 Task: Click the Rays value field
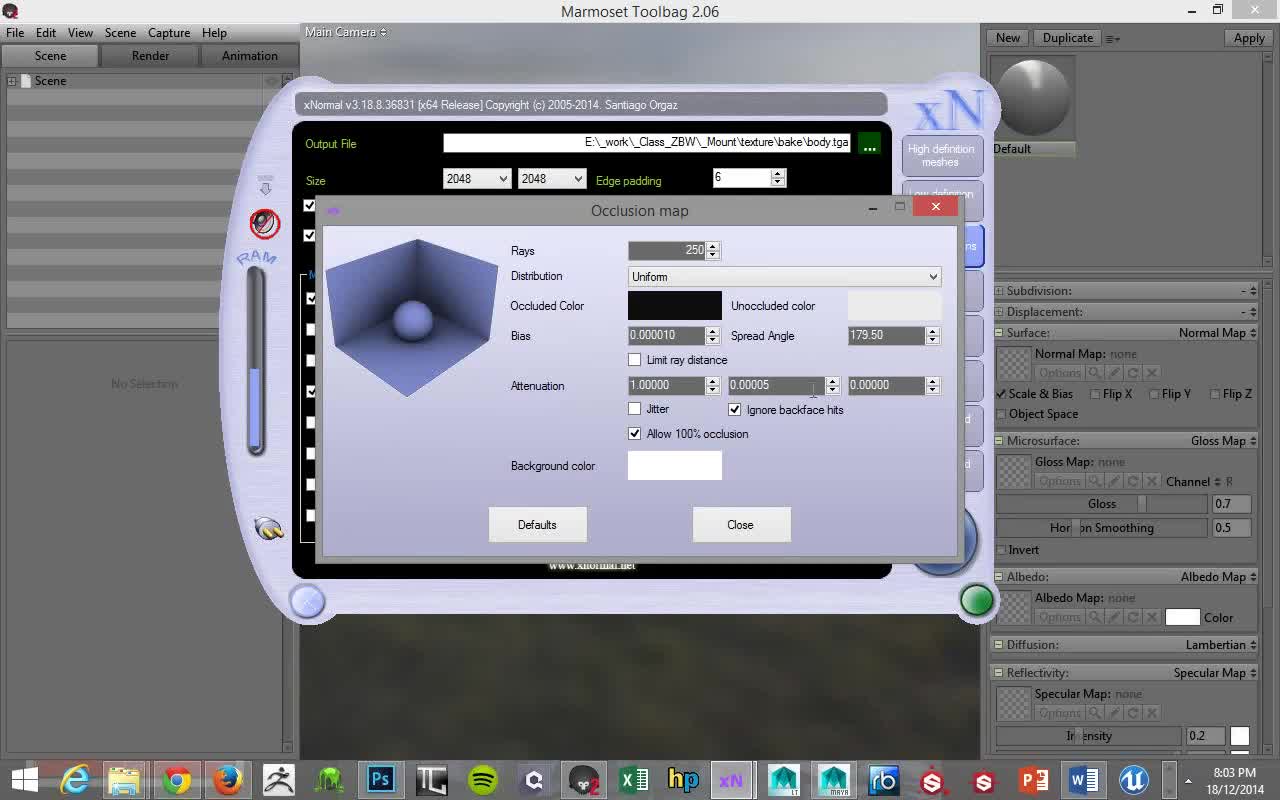pos(667,250)
